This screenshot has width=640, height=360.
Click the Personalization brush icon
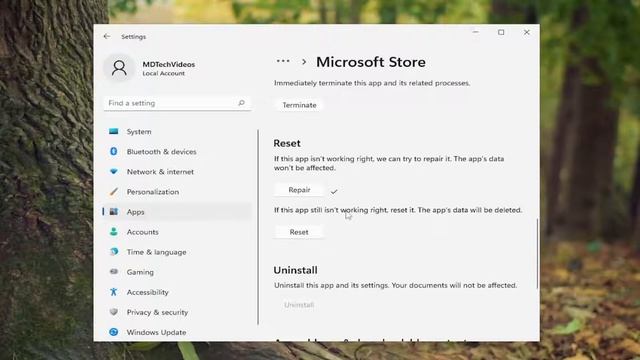point(114,191)
